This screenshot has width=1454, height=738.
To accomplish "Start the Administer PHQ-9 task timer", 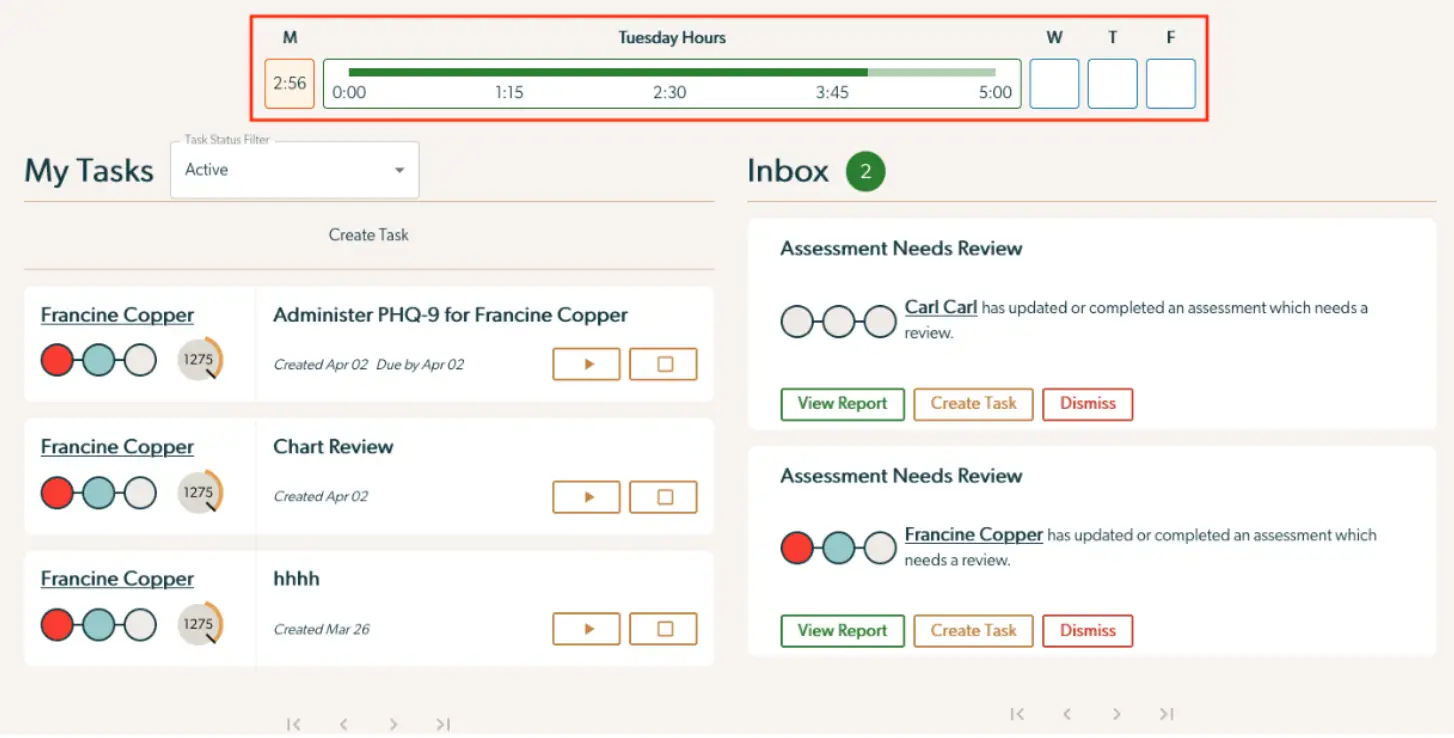I will pyautogui.click(x=586, y=364).
